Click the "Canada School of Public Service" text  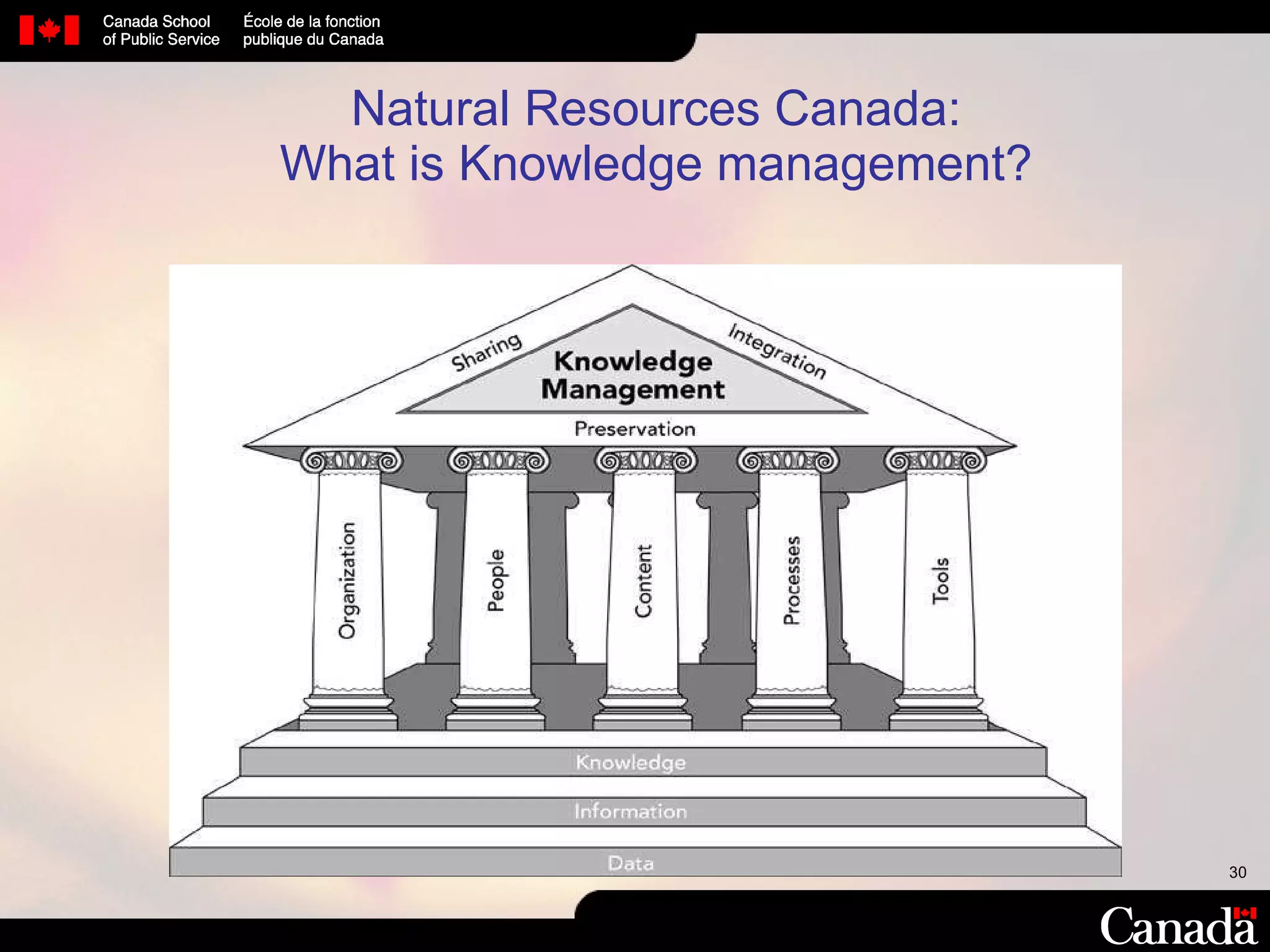pos(161,30)
